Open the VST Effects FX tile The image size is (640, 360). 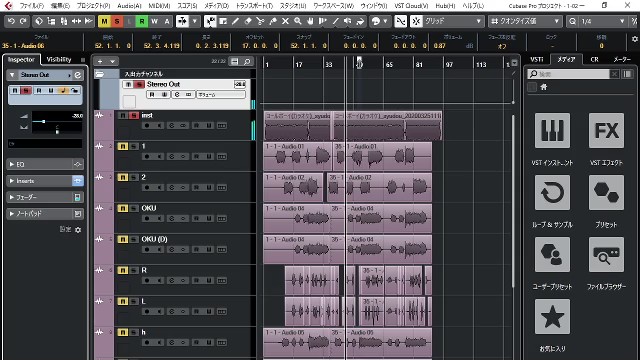[x=606, y=131]
